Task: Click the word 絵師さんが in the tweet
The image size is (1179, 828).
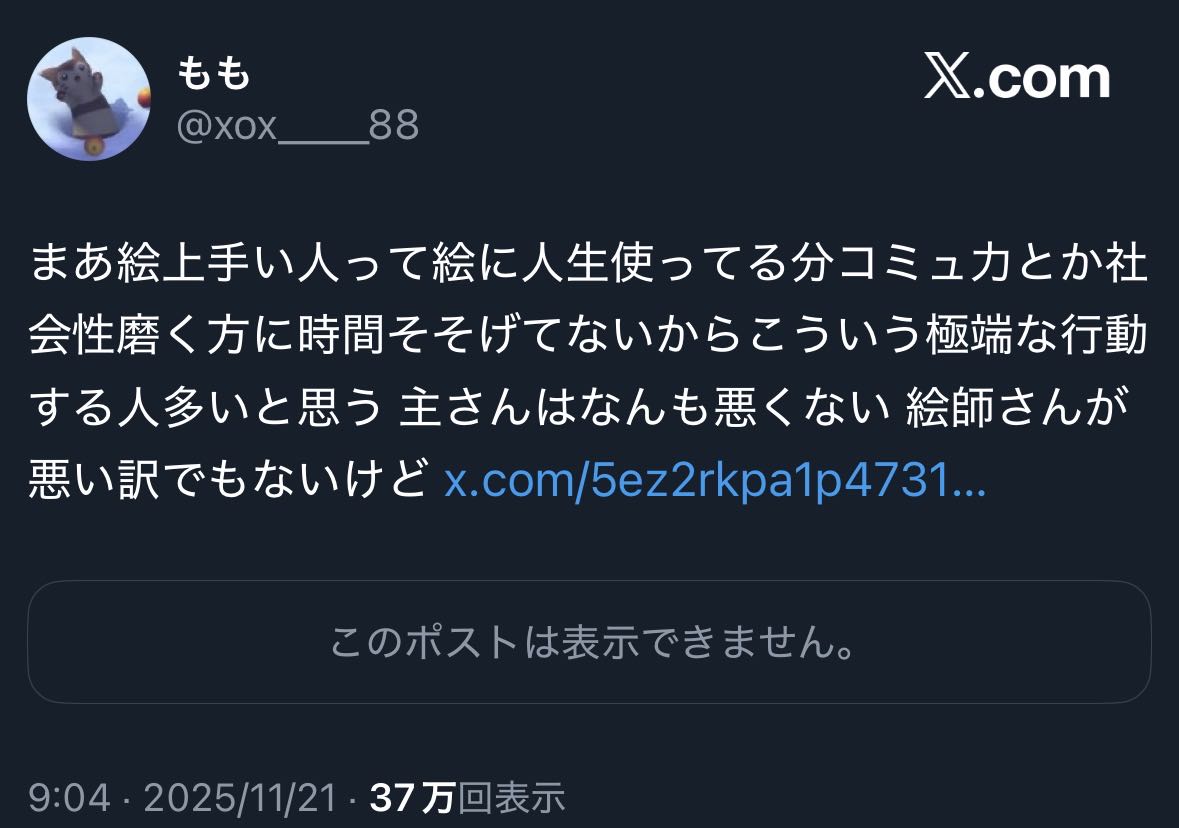Action: (x=1018, y=408)
